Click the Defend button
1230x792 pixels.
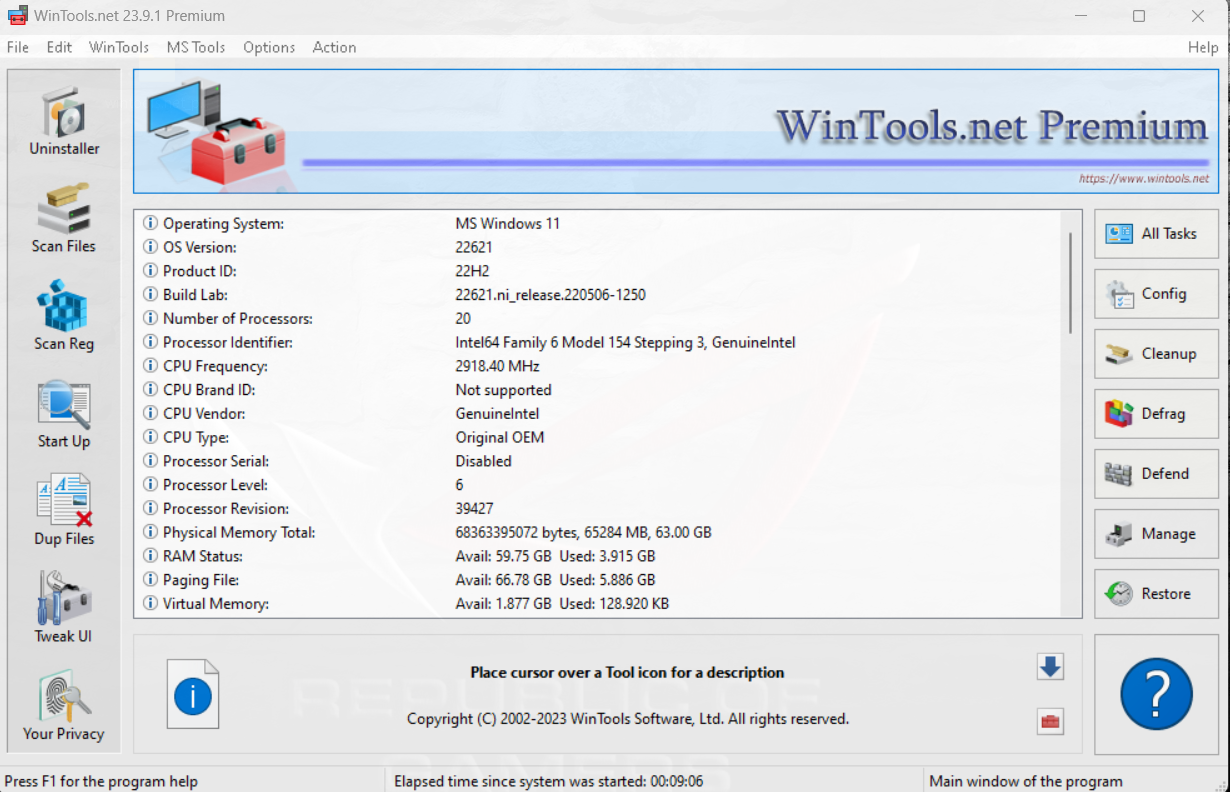pos(1156,474)
